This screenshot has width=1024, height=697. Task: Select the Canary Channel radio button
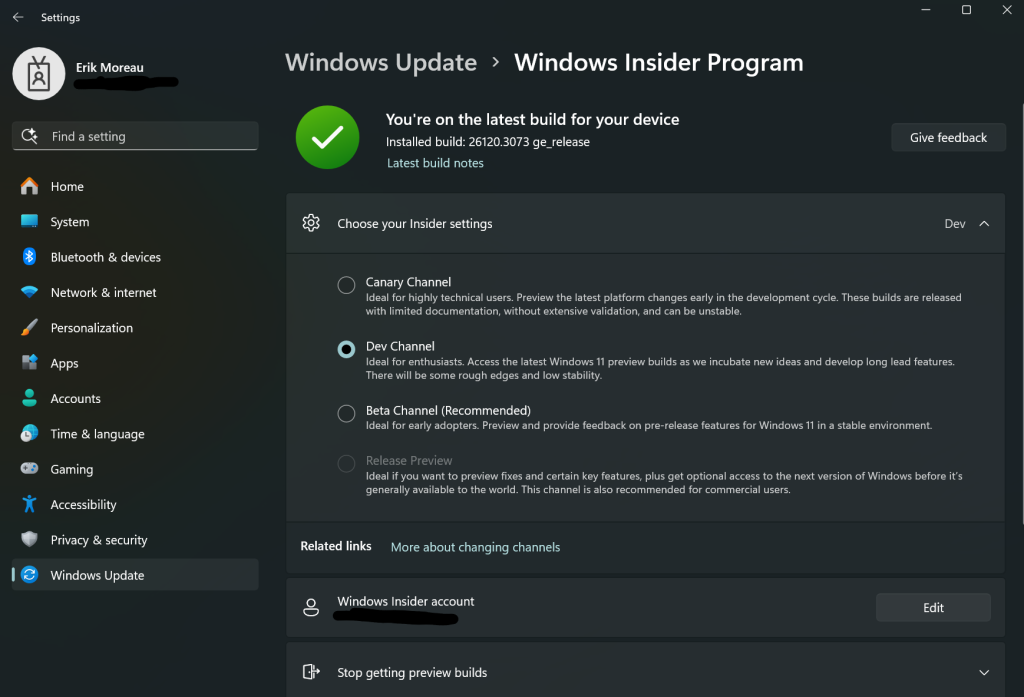point(346,285)
